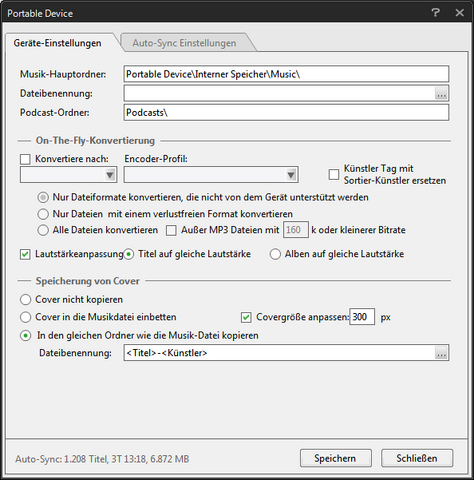Uncheck Covergröße anpassen checkbox

[x=246, y=317]
